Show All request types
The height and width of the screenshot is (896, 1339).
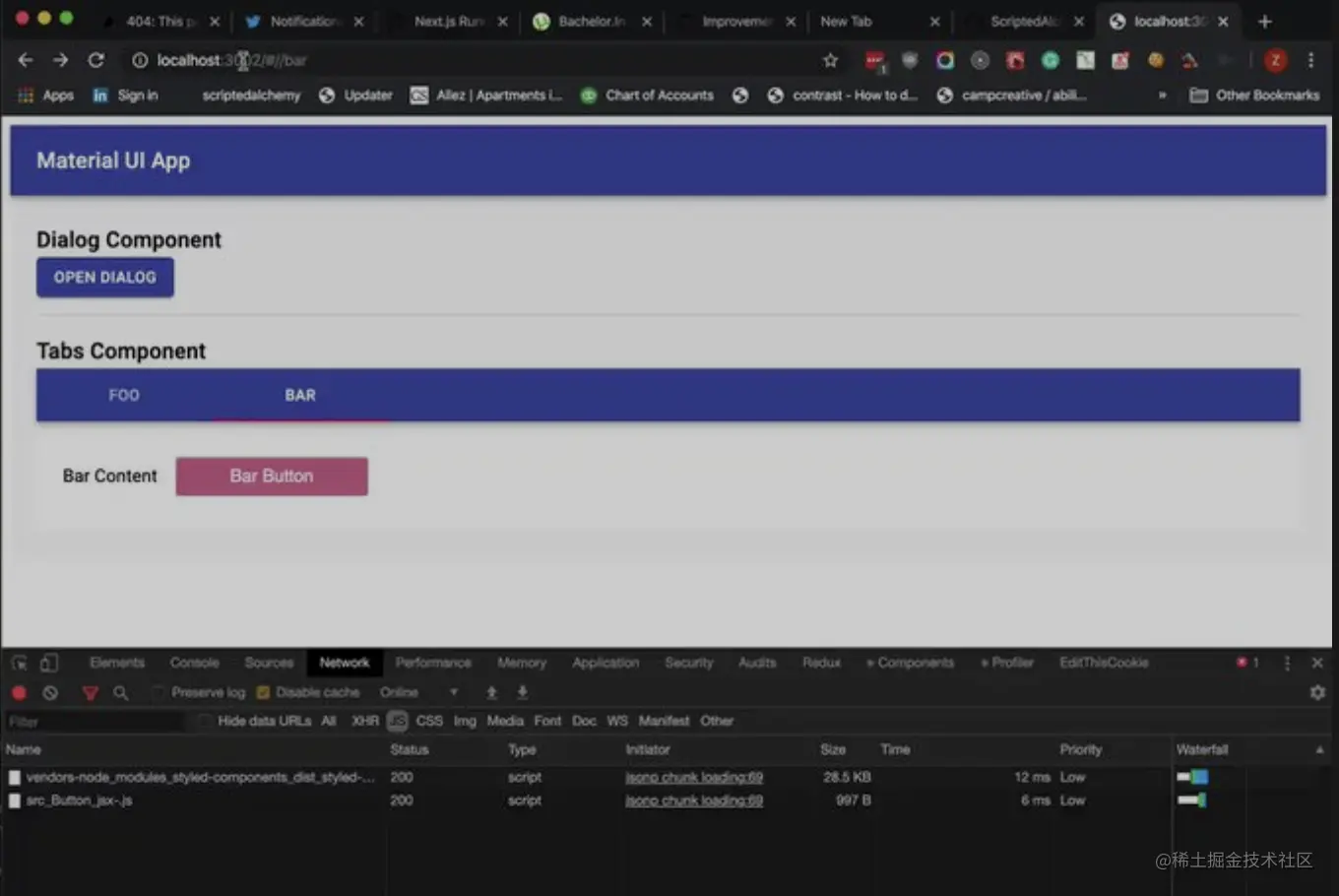click(x=329, y=721)
